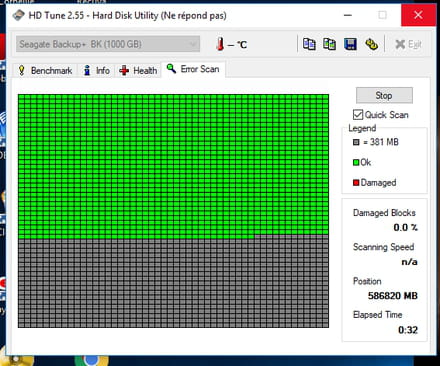The image size is (440, 366).
Task: Switch to the Benchmark tab
Action: click(x=45, y=71)
